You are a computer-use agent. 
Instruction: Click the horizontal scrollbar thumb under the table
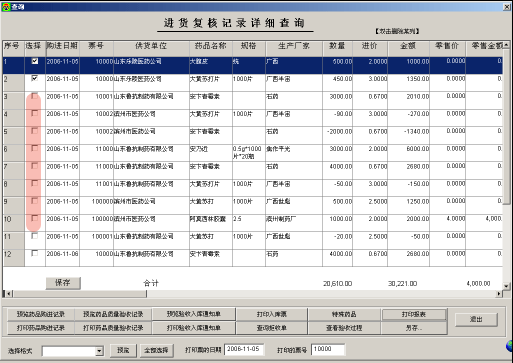(x=80, y=294)
